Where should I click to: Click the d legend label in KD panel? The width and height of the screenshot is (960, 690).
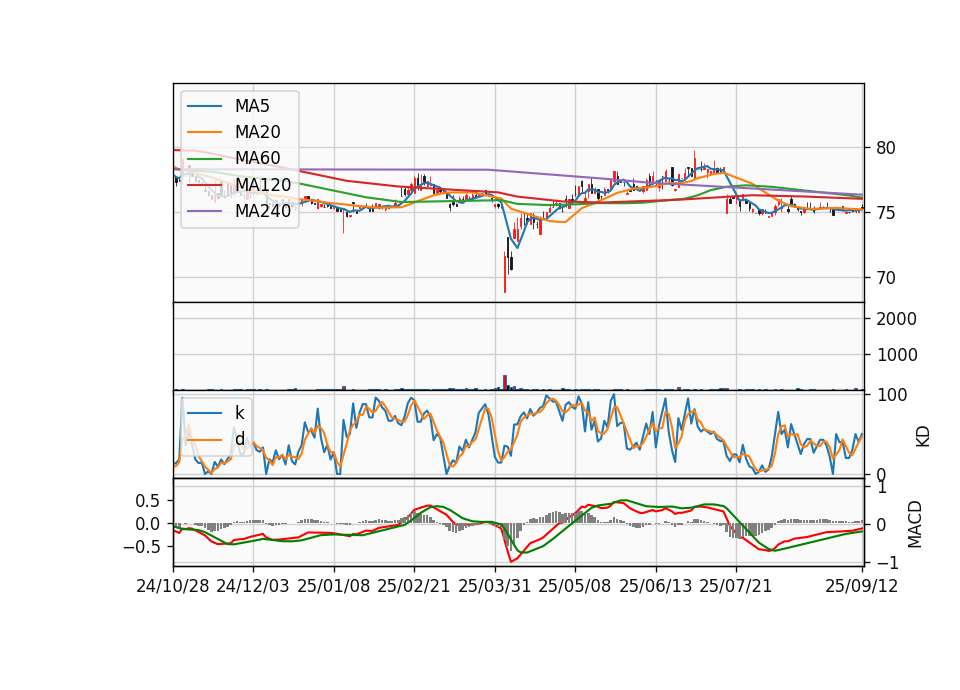239,438
